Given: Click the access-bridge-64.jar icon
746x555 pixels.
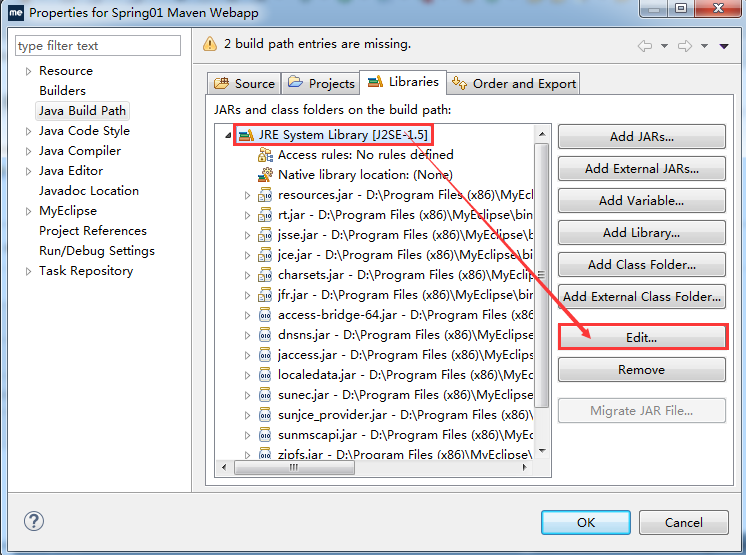Looking at the screenshot, I should (265, 315).
